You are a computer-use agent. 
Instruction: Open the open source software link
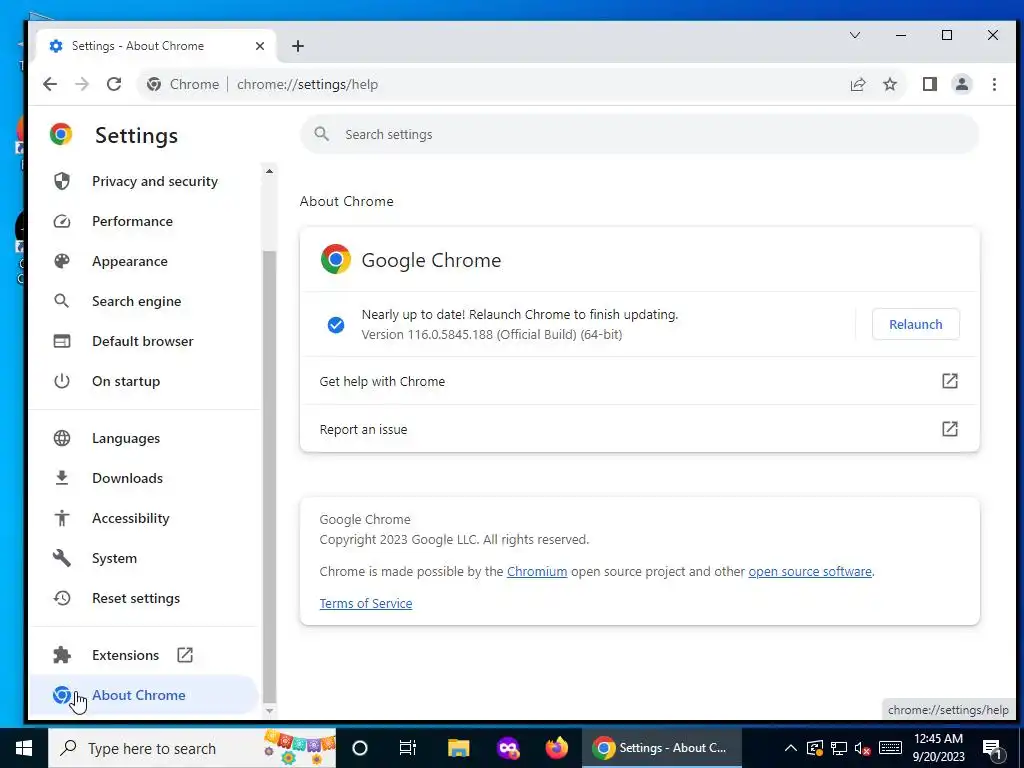coord(810,571)
